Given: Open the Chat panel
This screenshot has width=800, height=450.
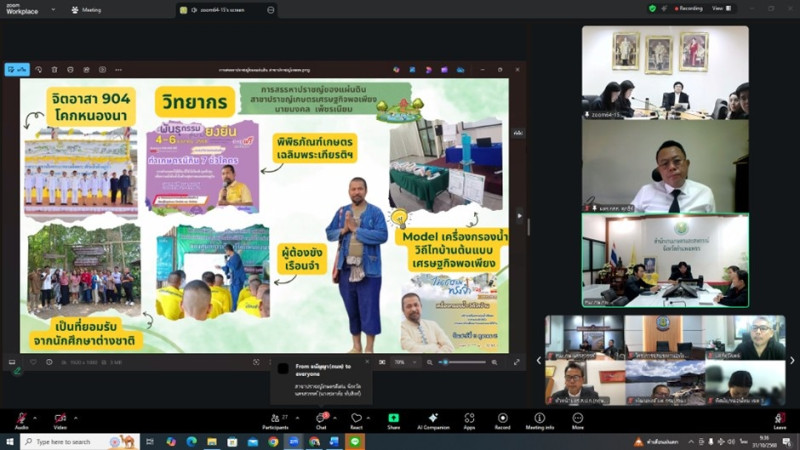Looking at the screenshot, I should [x=321, y=419].
